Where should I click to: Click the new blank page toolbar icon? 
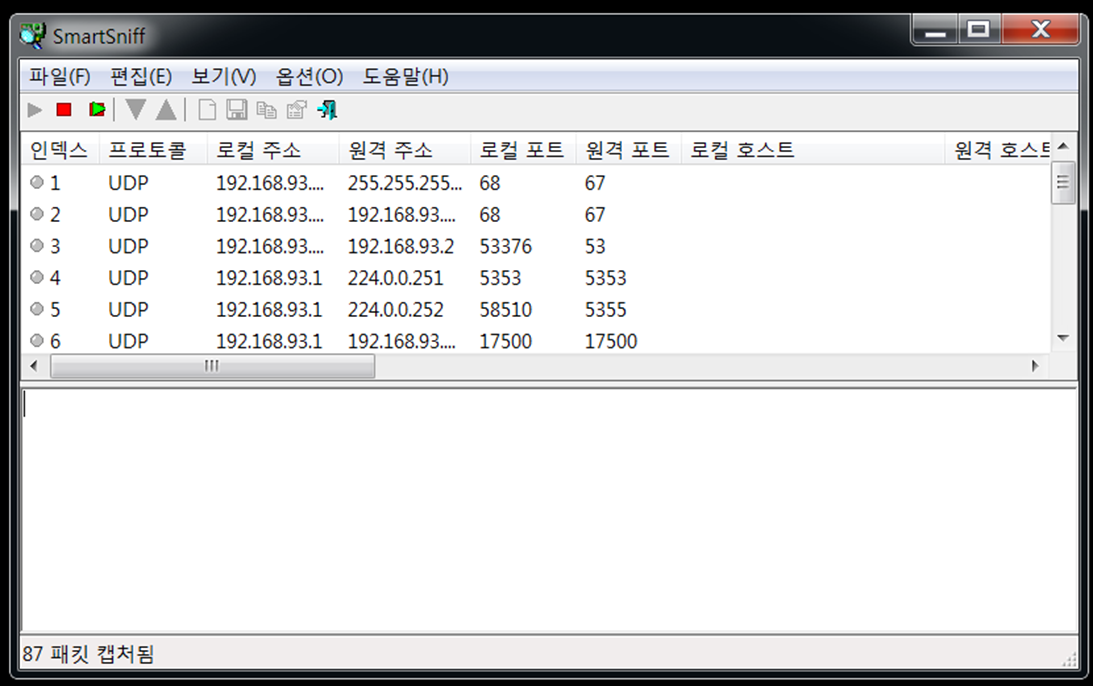pos(207,109)
